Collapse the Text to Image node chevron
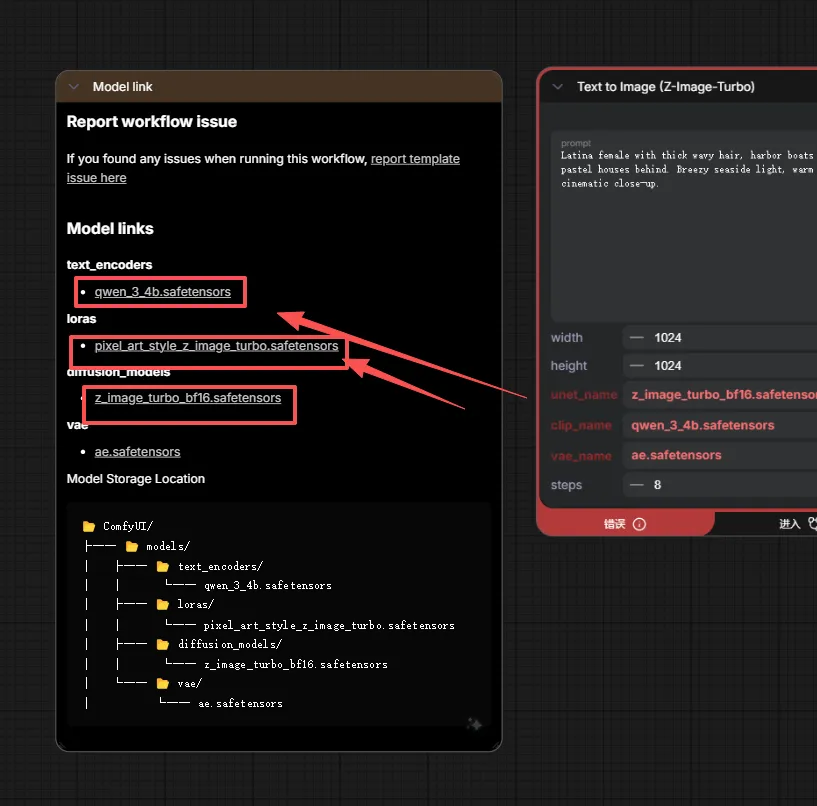 click(x=558, y=87)
